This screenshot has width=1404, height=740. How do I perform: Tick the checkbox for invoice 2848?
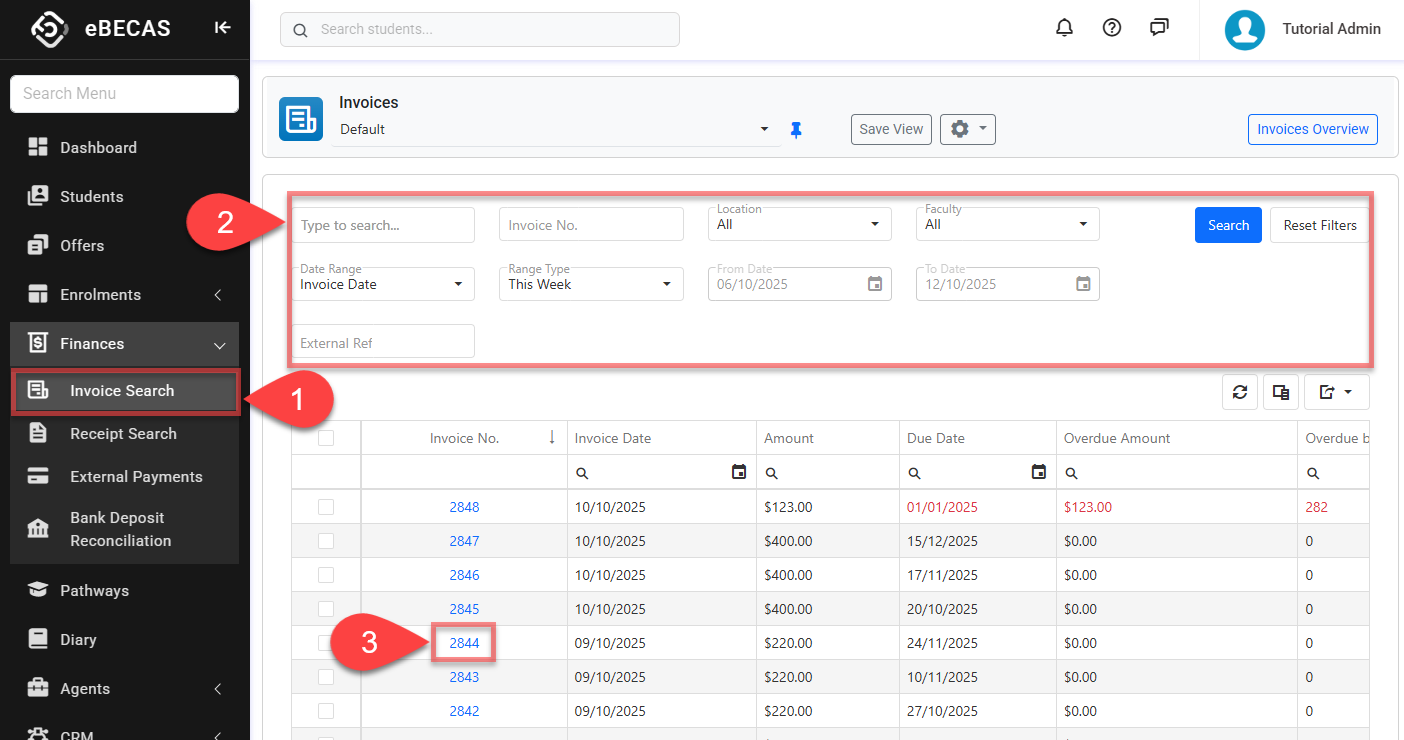click(326, 507)
